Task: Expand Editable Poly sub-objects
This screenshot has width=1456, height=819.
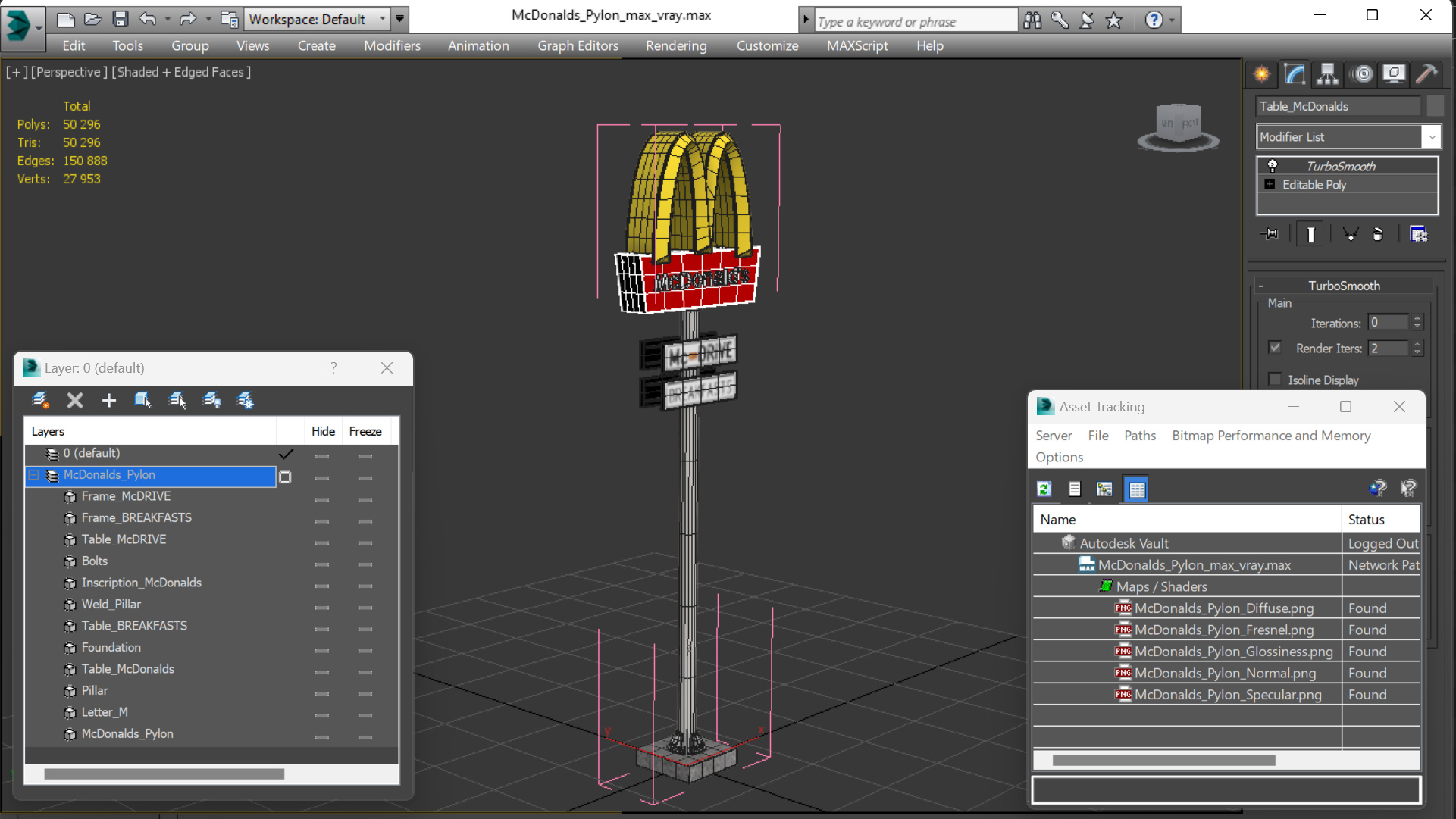Action: pyautogui.click(x=1270, y=185)
